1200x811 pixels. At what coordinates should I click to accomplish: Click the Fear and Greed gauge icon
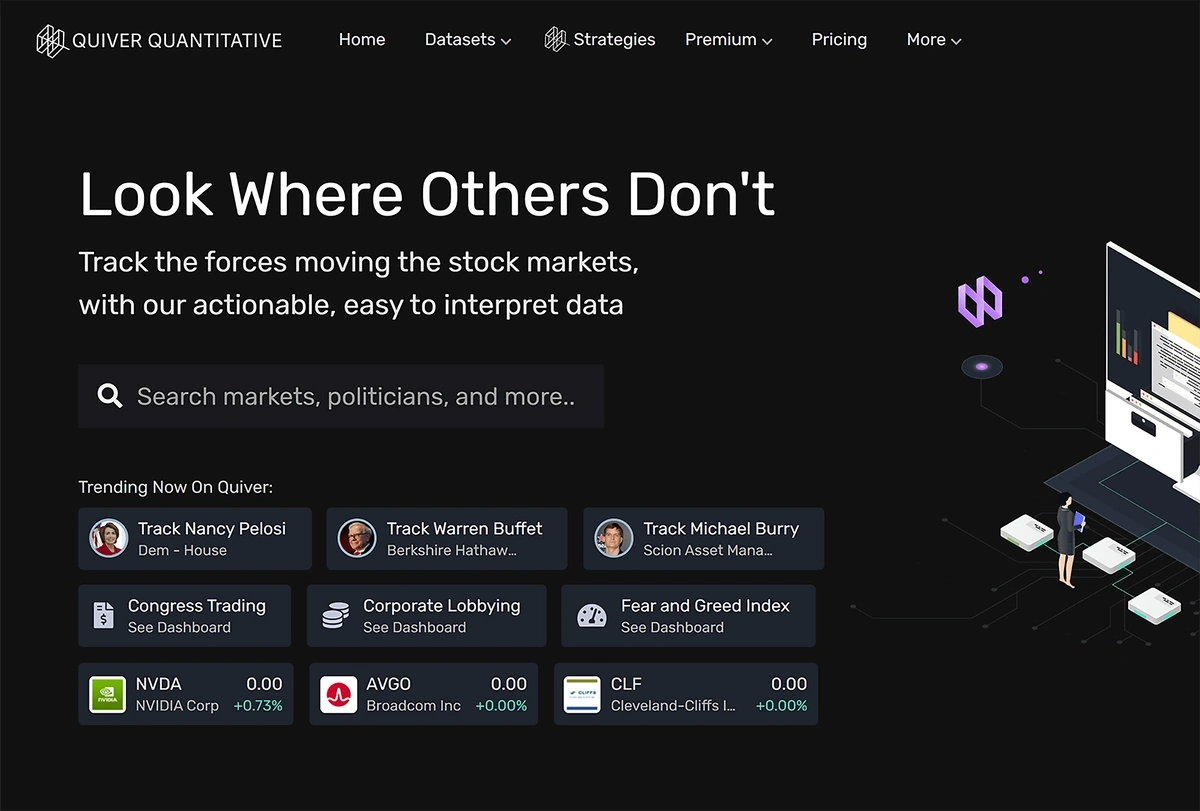pyautogui.click(x=592, y=615)
